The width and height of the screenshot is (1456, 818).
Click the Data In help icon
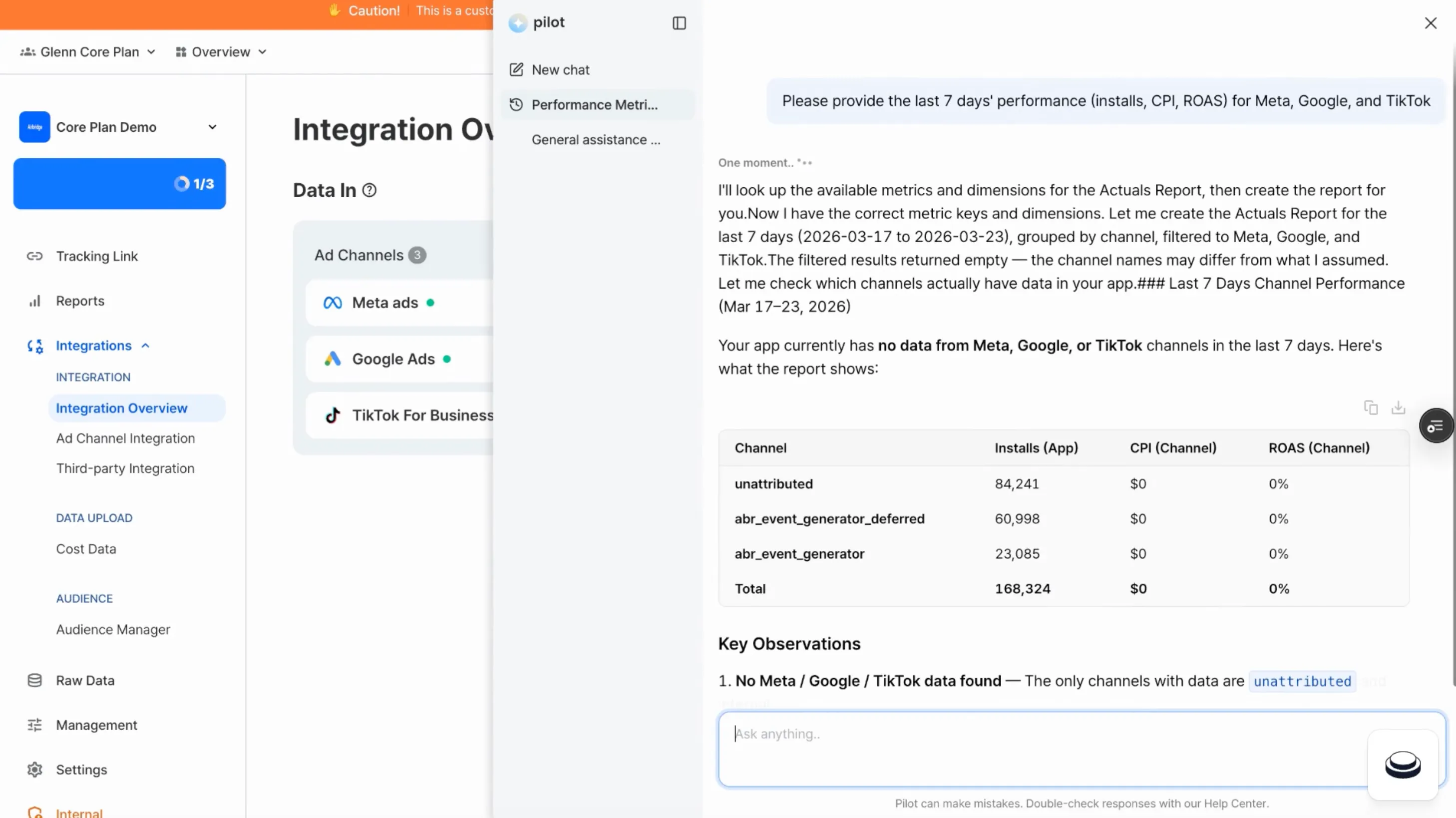click(x=369, y=190)
